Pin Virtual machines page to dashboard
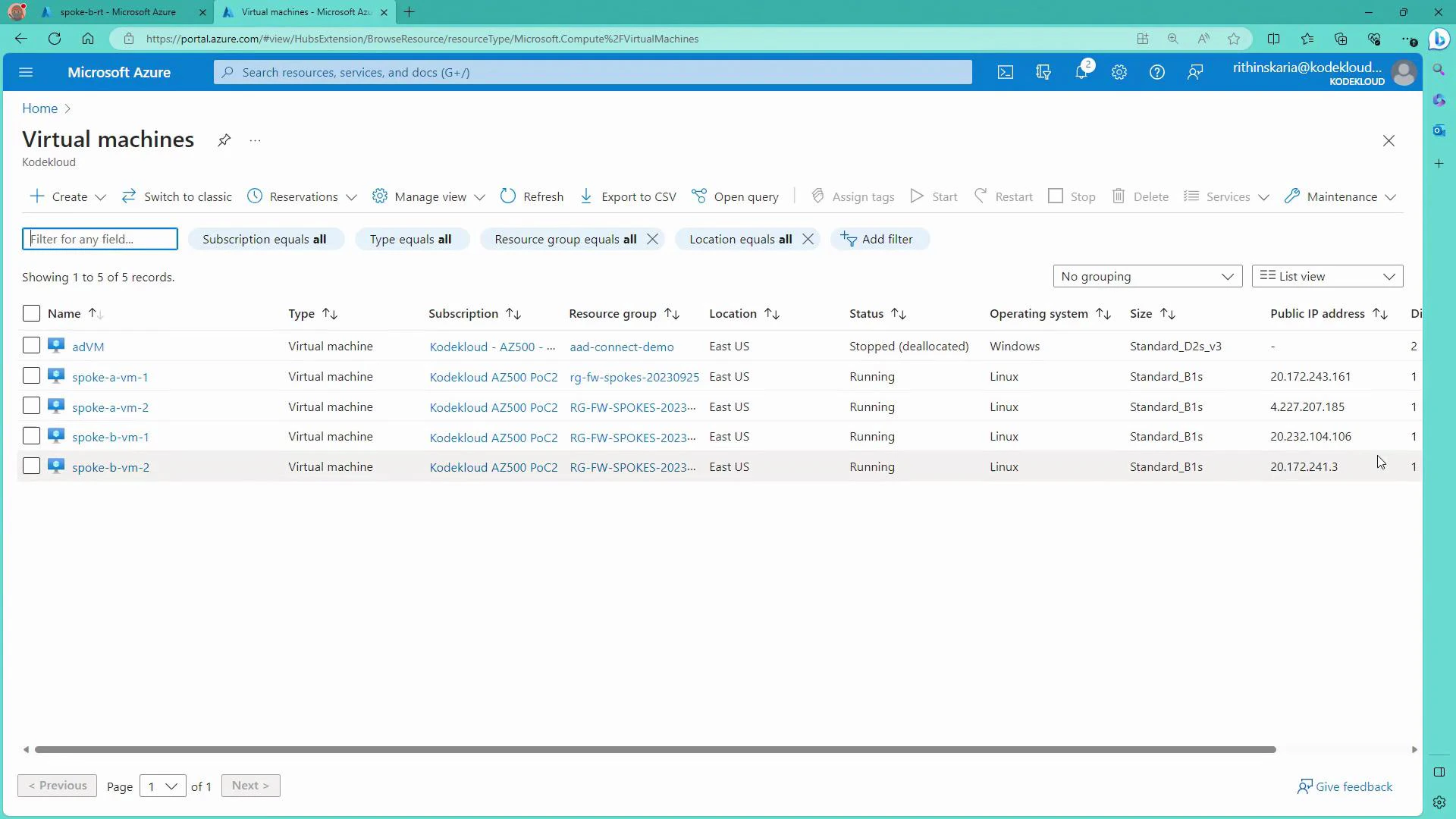 223,140
